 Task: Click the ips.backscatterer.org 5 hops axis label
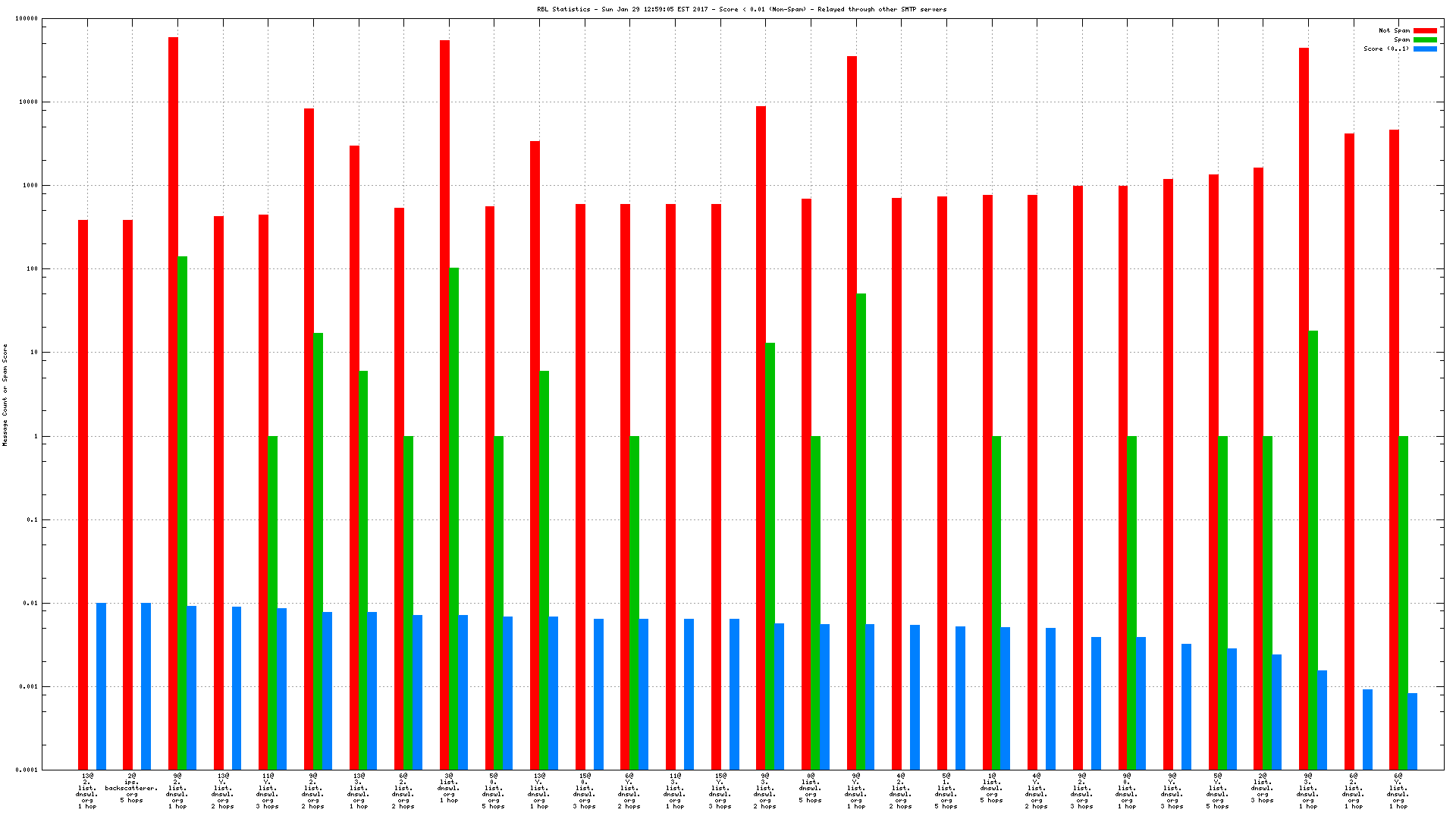coord(132,788)
